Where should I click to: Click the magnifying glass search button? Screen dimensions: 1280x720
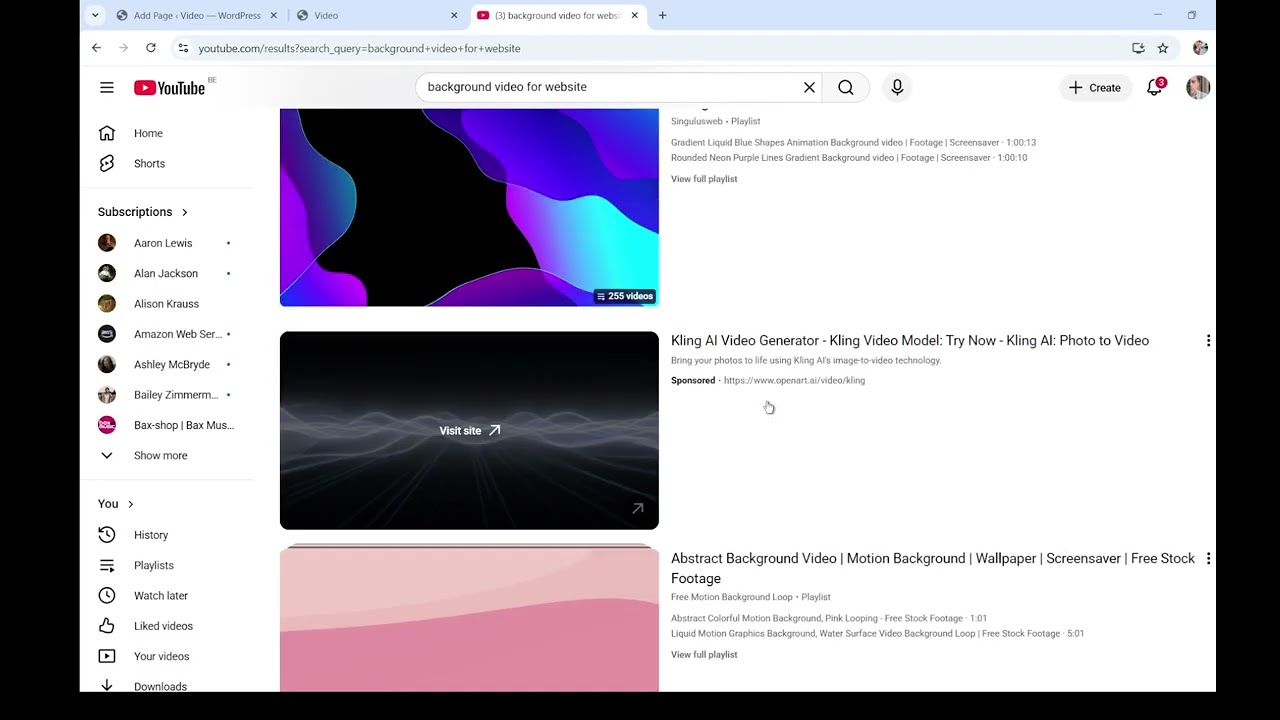846,87
